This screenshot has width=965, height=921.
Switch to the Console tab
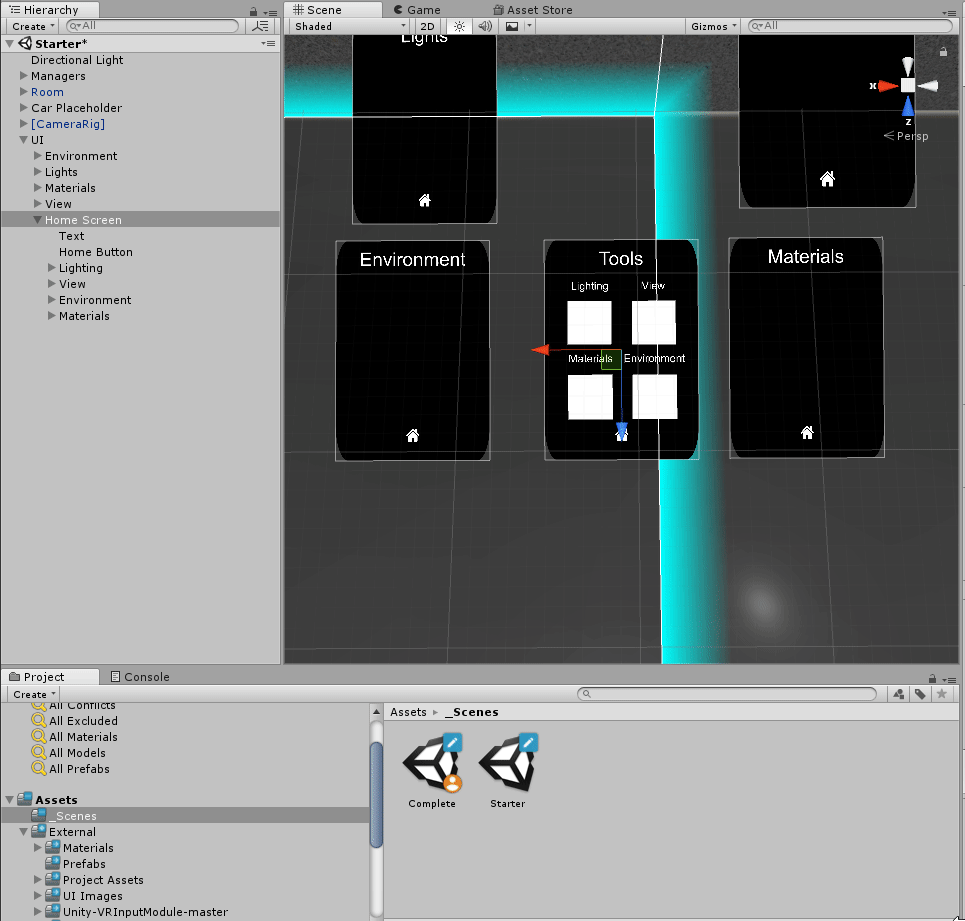click(139, 677)
